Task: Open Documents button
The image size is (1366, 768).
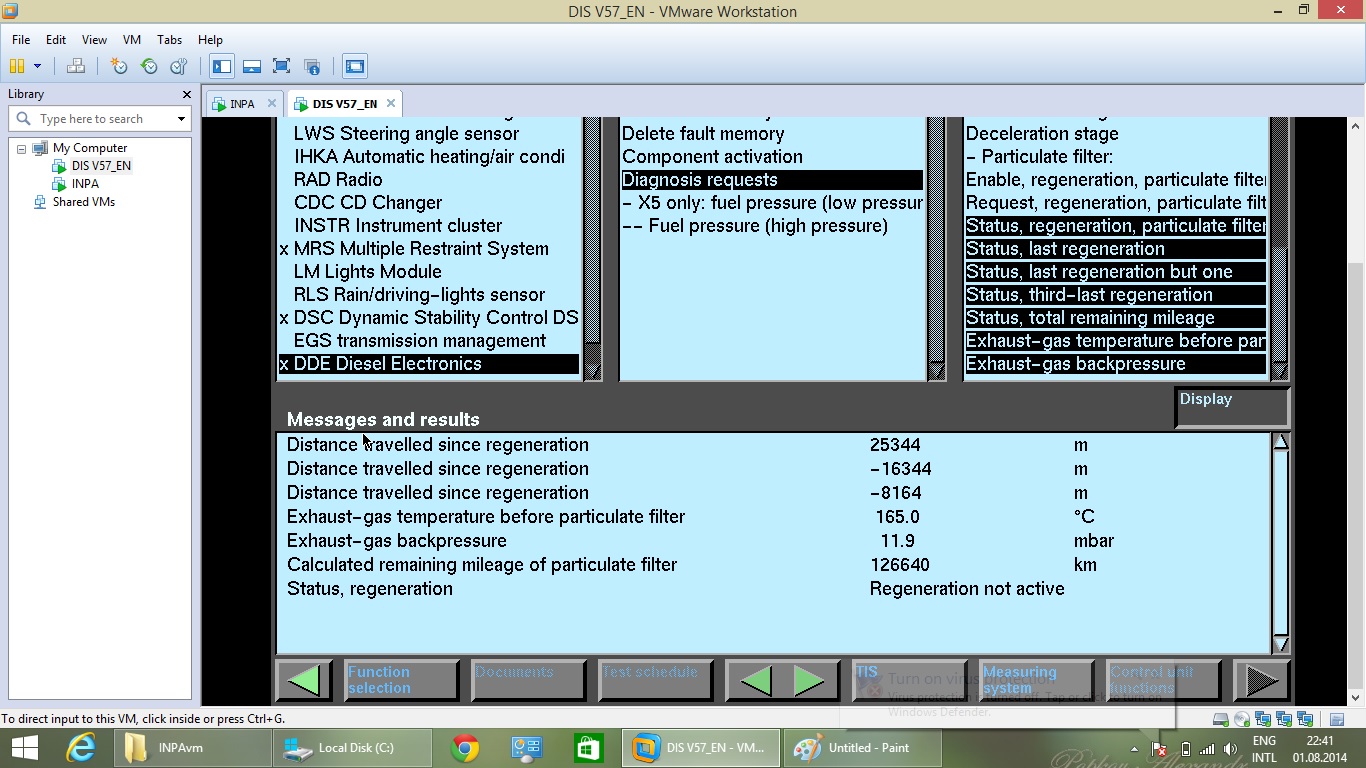Action: (528, 680)
